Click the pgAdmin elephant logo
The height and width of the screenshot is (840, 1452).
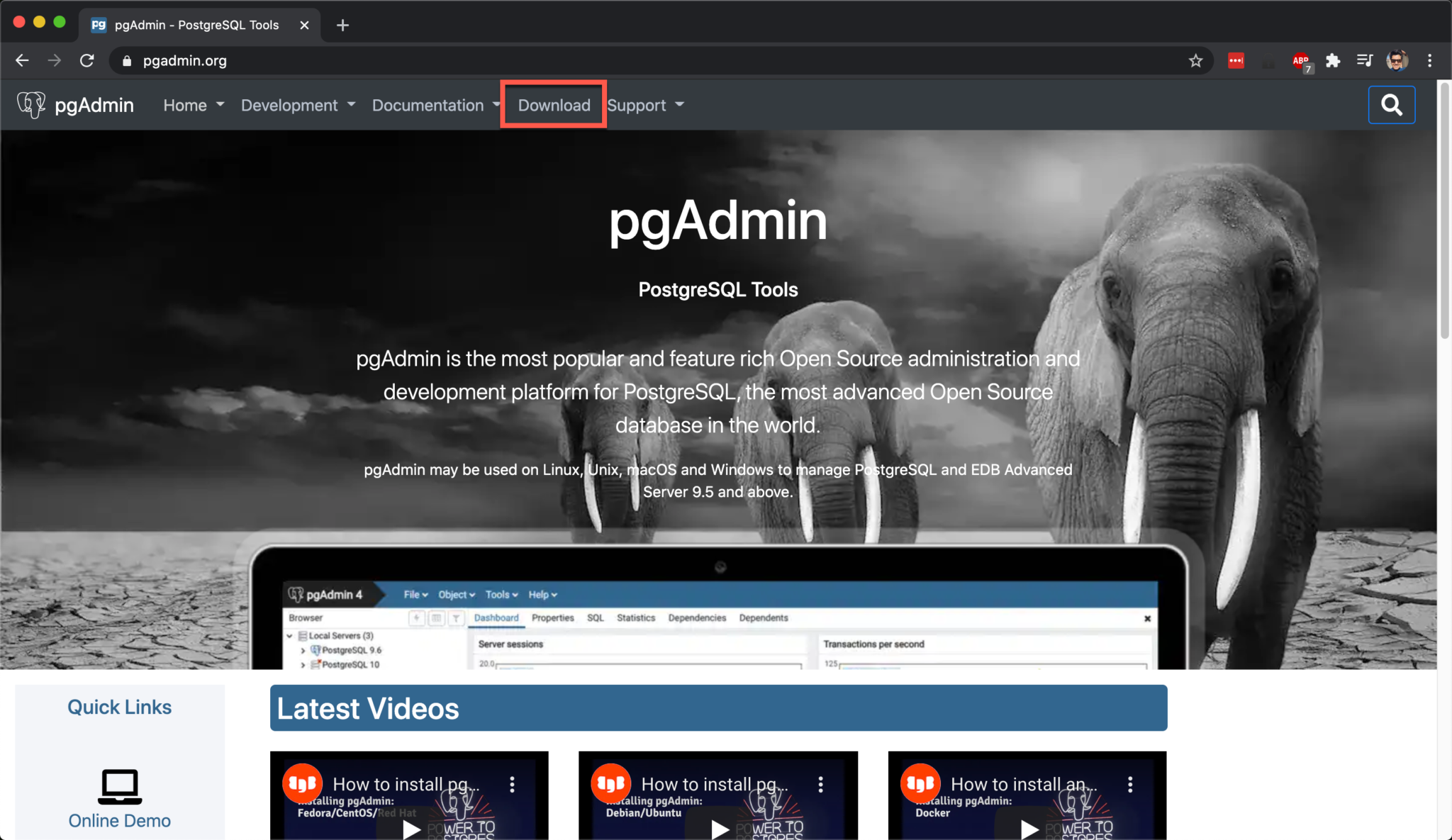pos(31,104)
